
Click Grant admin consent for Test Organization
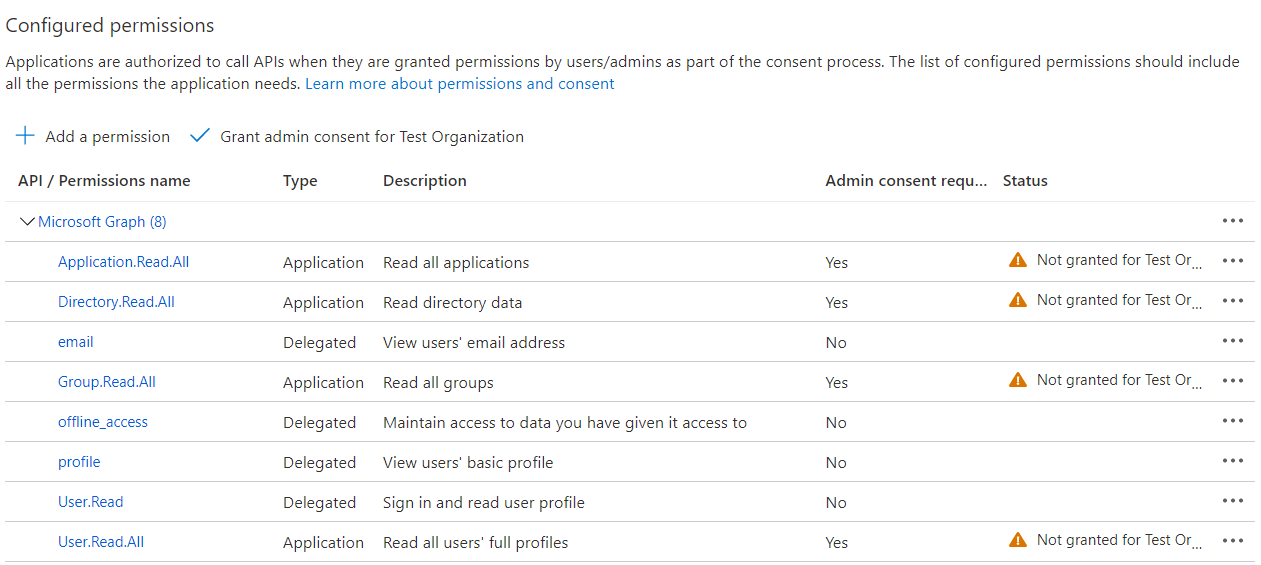(x=357, y=136)
